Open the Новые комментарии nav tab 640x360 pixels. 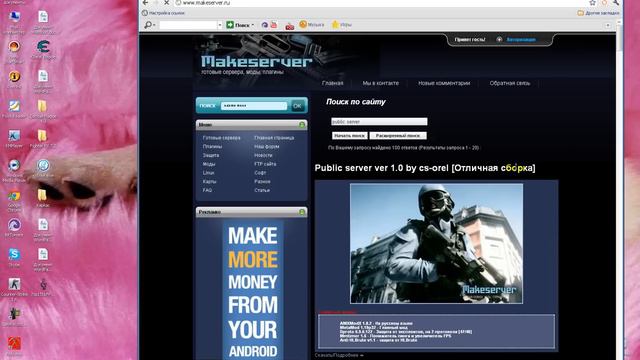coord(444,83)
